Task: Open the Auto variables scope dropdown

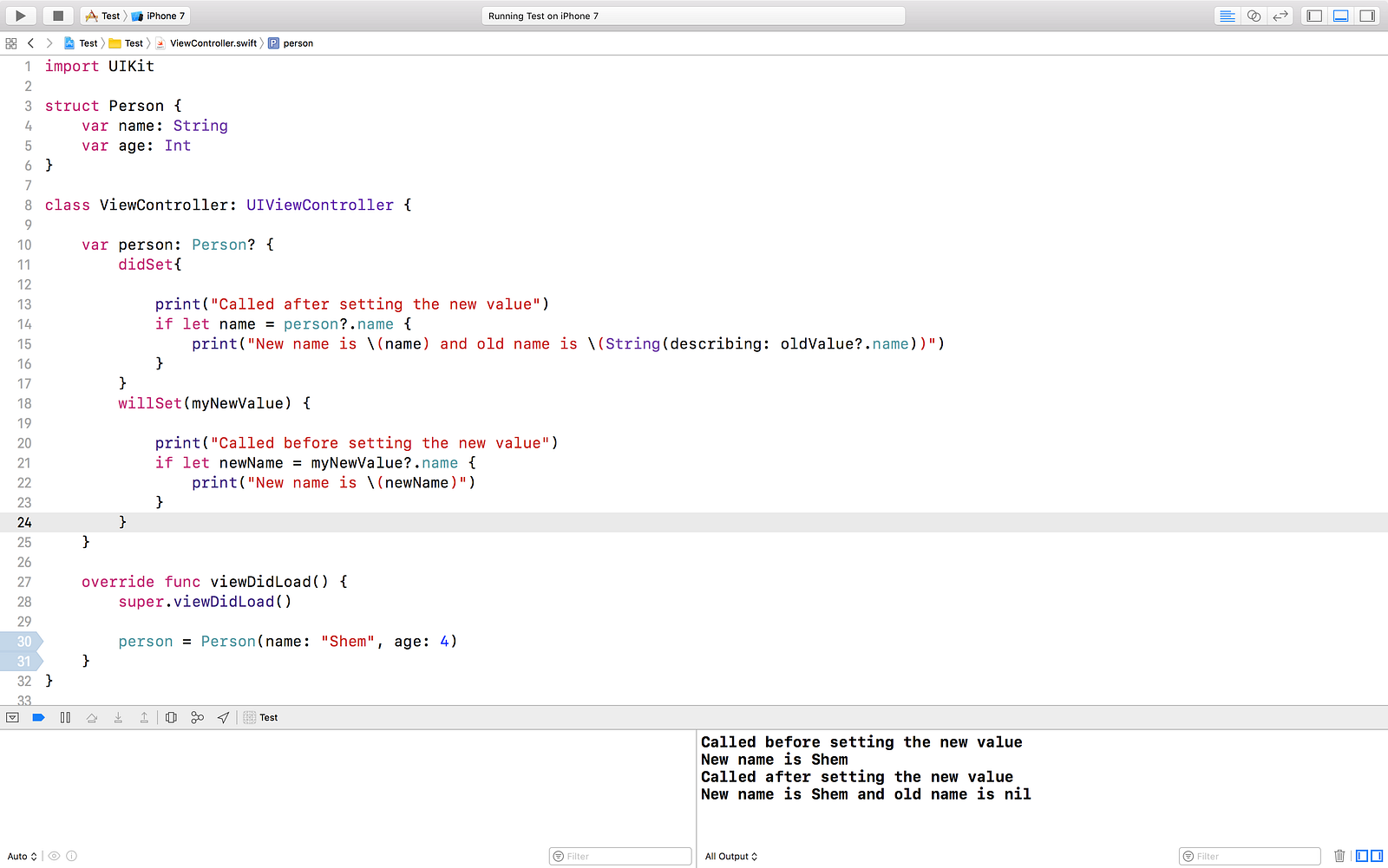Action: coord(23,857)
